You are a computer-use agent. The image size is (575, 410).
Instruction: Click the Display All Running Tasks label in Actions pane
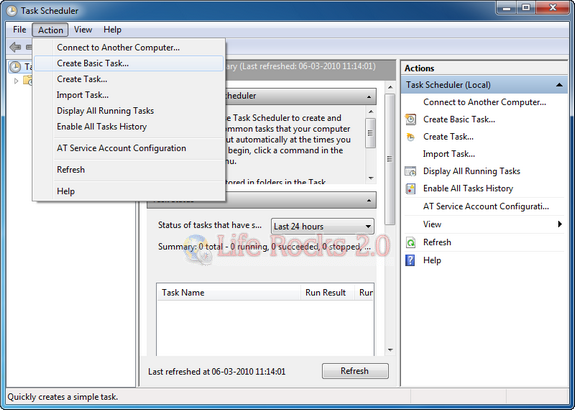tap(472, 171)
